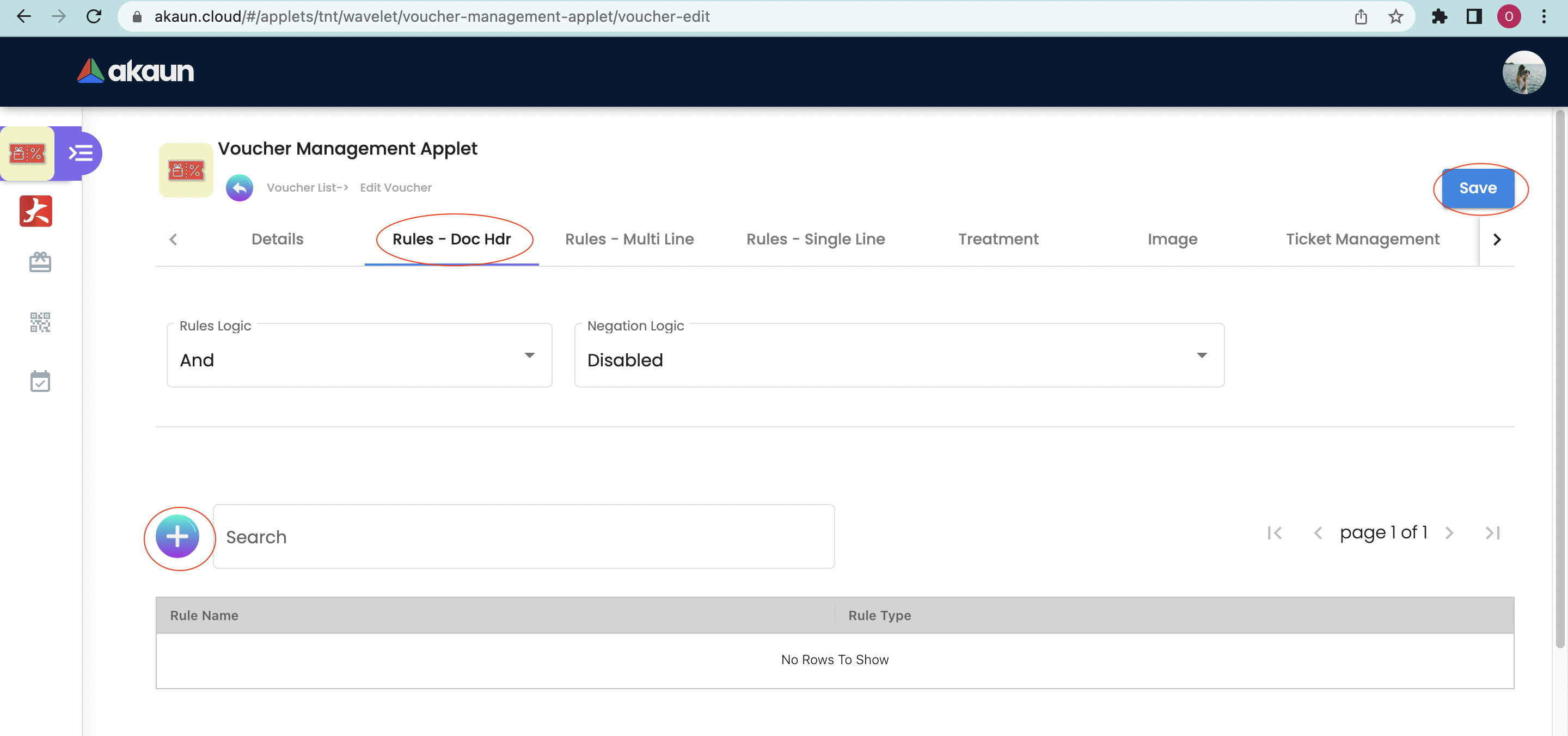The width and height of the screenshot is (1568, 736).
Task: Click the blue Save button
Action: [1477, 188]
